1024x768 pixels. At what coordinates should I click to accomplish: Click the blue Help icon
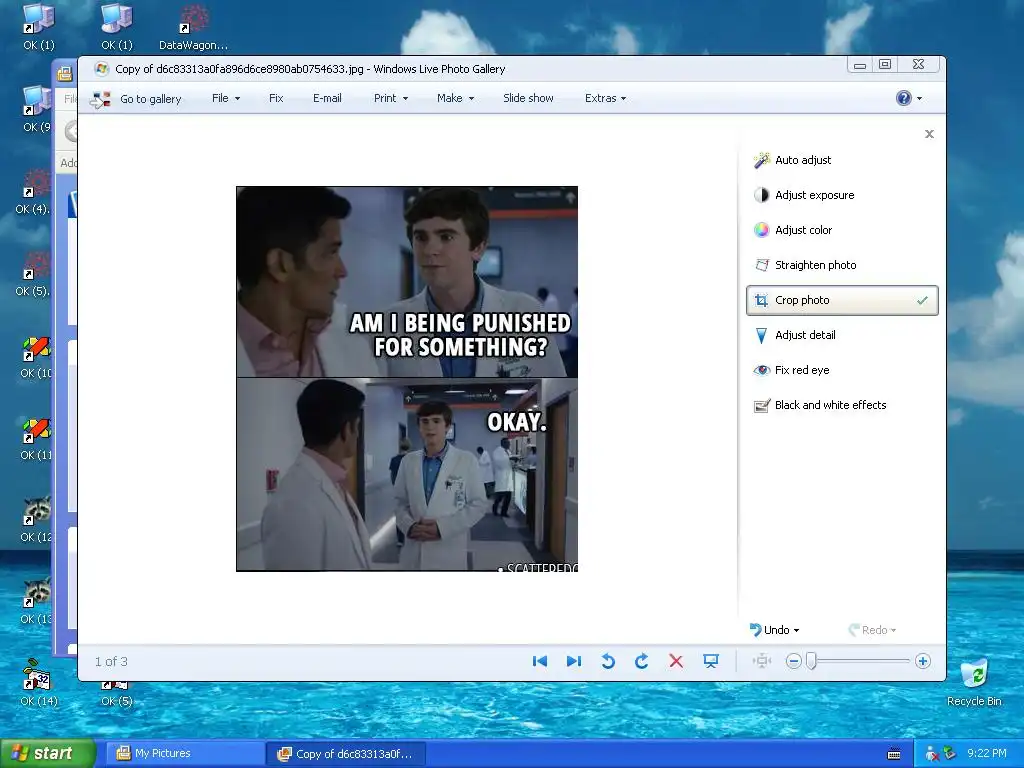click(903, 98)
